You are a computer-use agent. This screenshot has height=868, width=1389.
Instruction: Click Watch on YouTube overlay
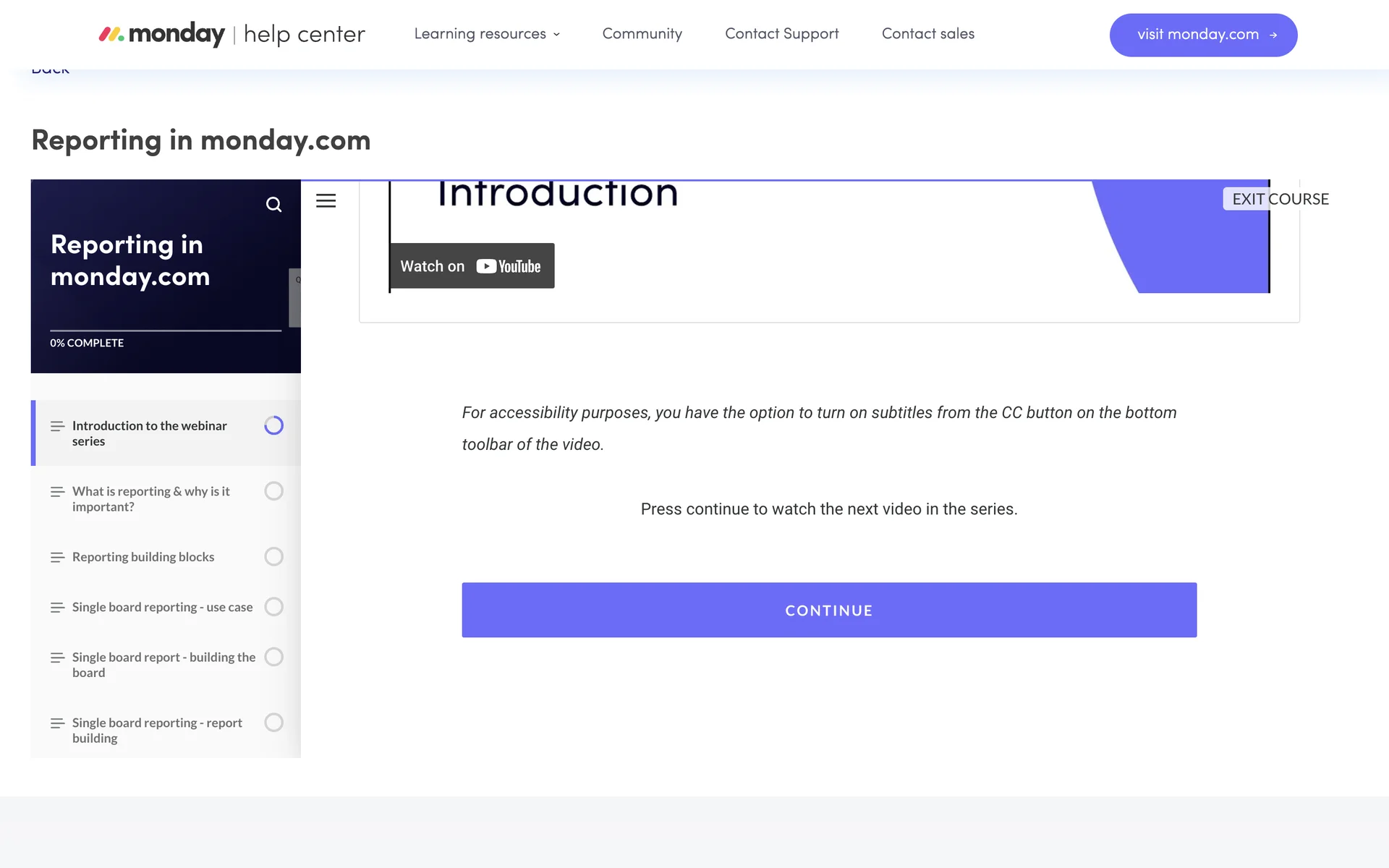click(472, 266)
